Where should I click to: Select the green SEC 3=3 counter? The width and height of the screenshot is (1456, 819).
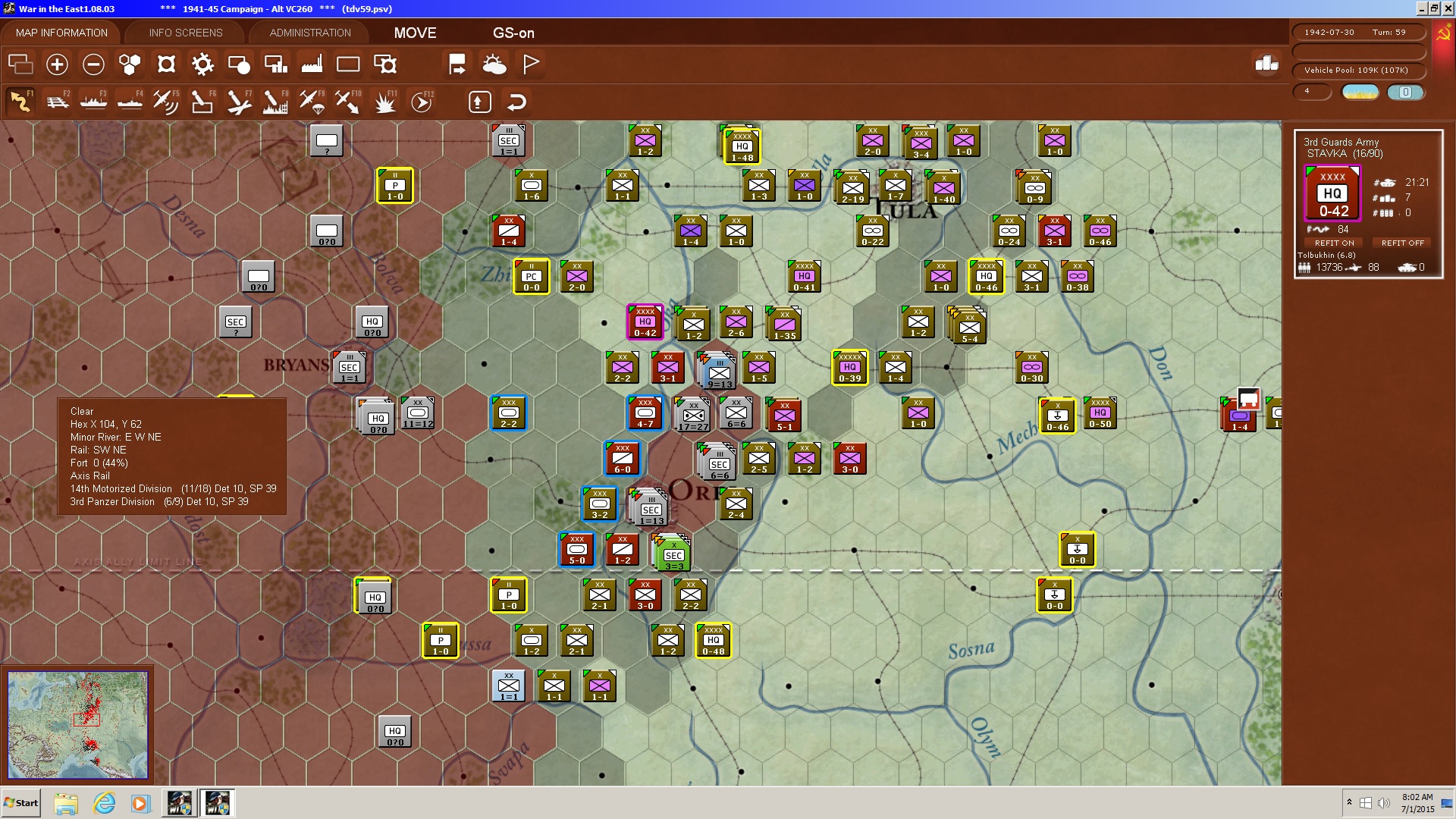point(674,555)
